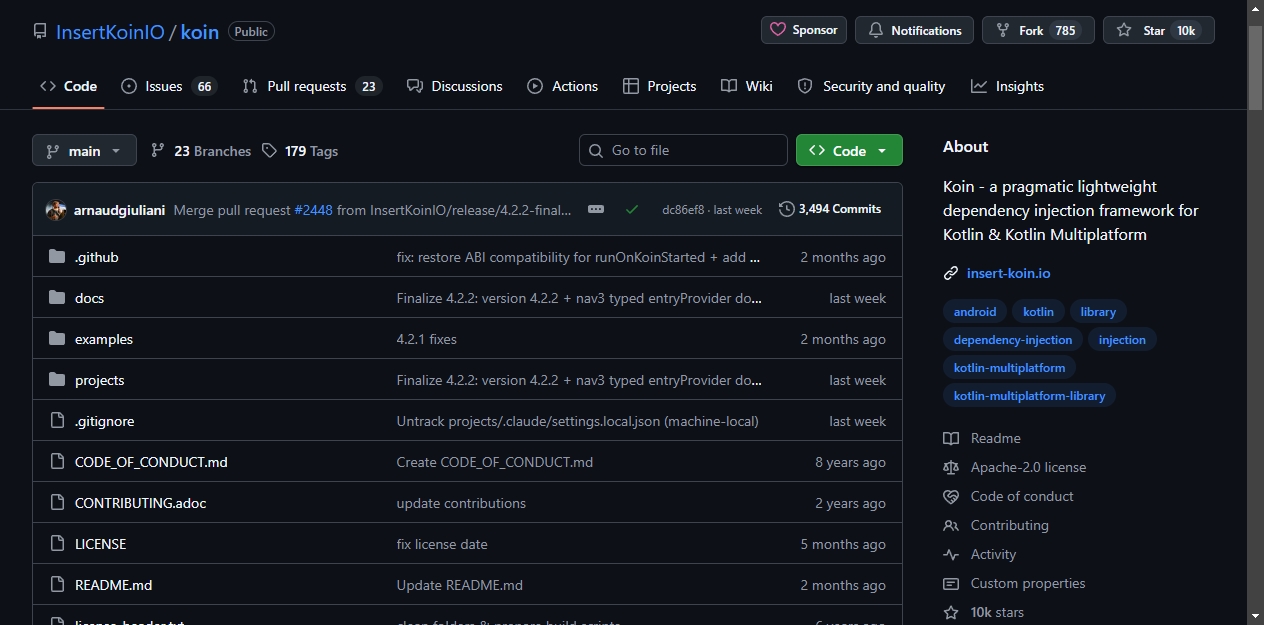This screenshot has width=1264, height=625.
Task: Open the Discussions tab
Action: [x=454, y=86]
